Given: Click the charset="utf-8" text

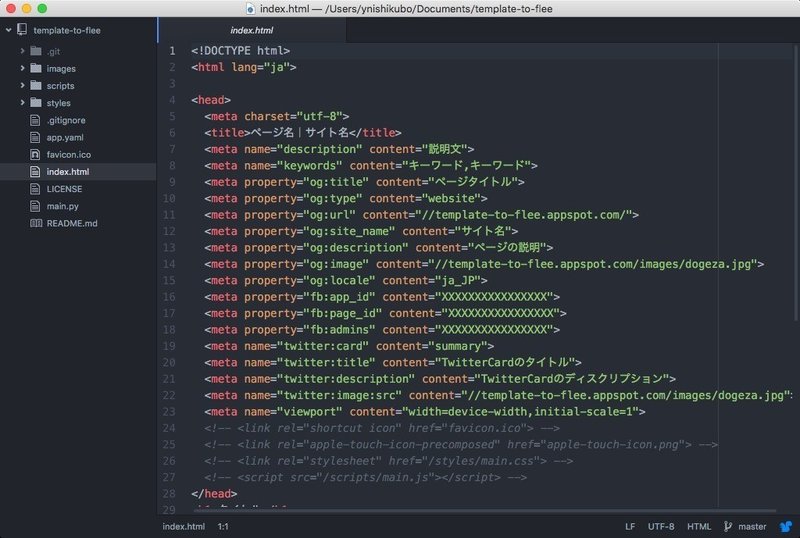Looking at the screenshot, I should (293, 116).
